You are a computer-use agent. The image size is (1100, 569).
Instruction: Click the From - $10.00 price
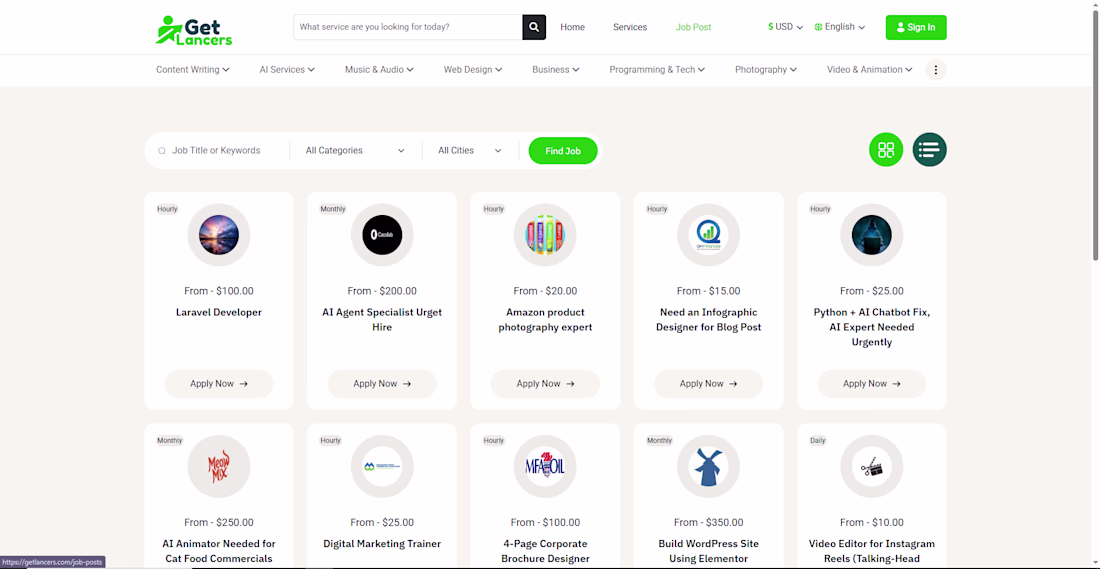coord(871,522)
